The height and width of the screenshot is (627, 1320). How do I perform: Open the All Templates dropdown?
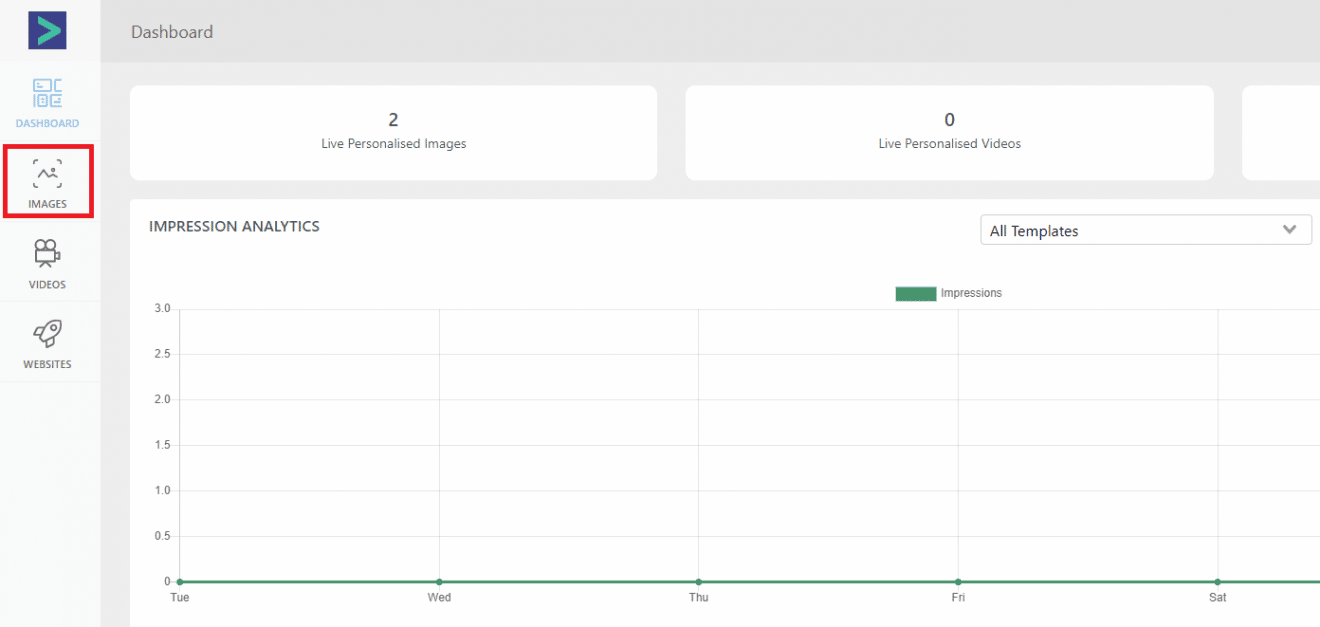(x=1130, y=231)
